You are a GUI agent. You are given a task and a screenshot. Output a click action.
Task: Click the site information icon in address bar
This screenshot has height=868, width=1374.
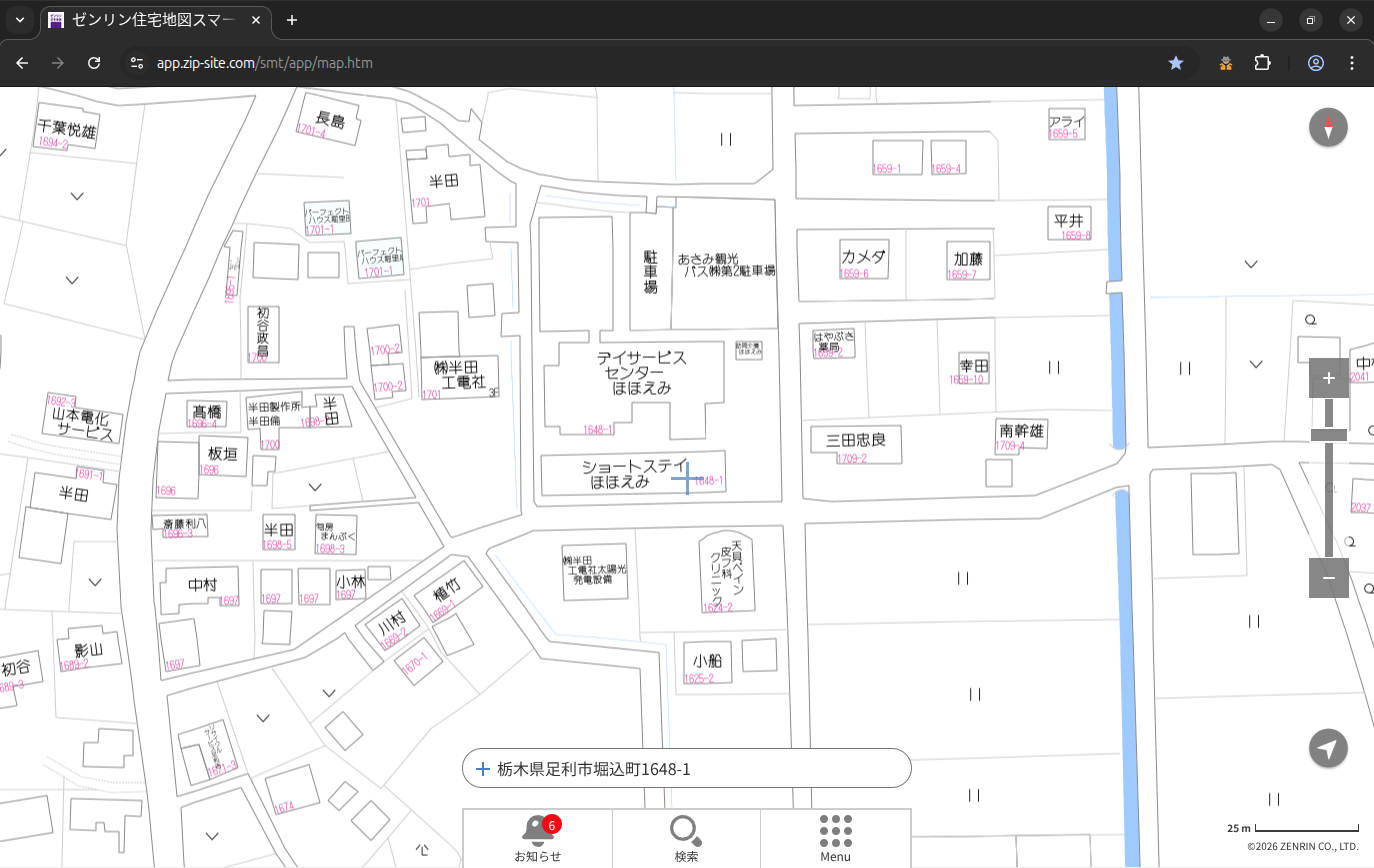137,63
